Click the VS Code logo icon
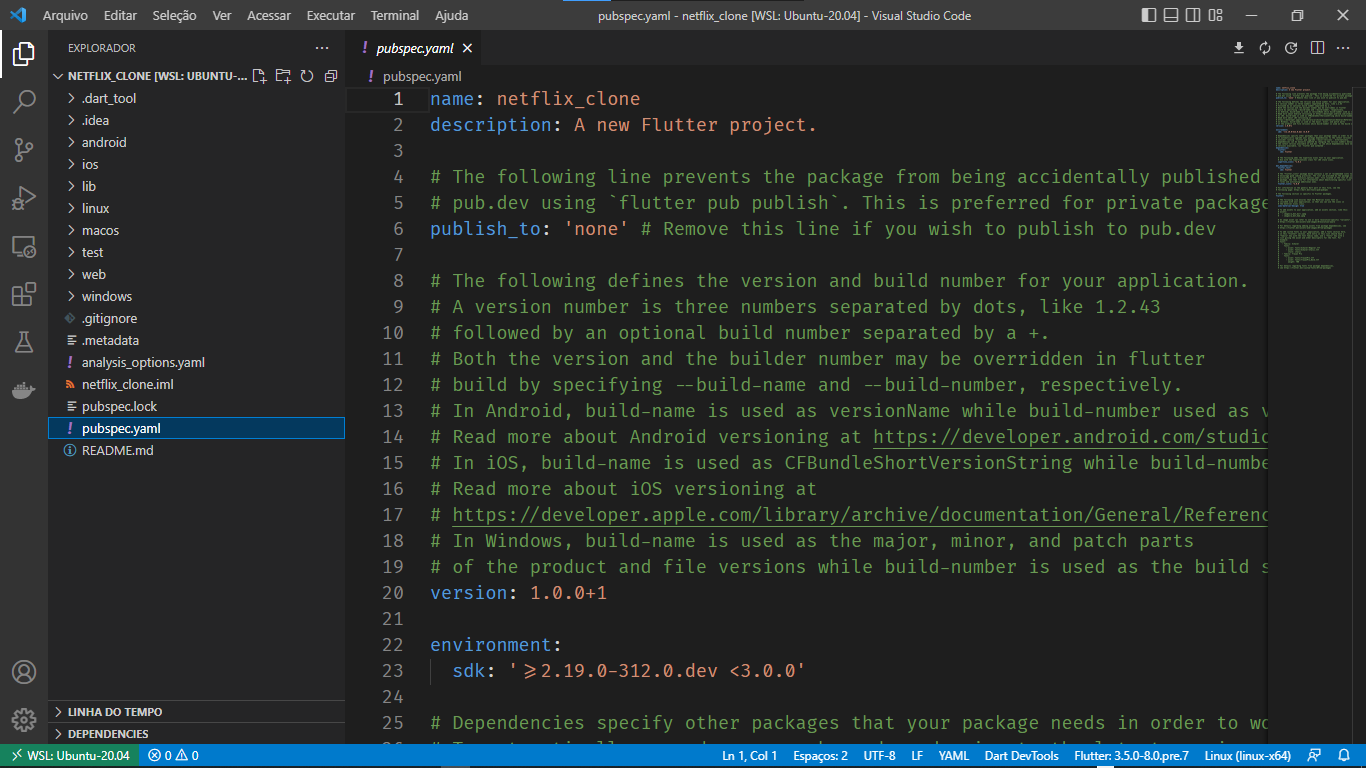 [18, 15]
